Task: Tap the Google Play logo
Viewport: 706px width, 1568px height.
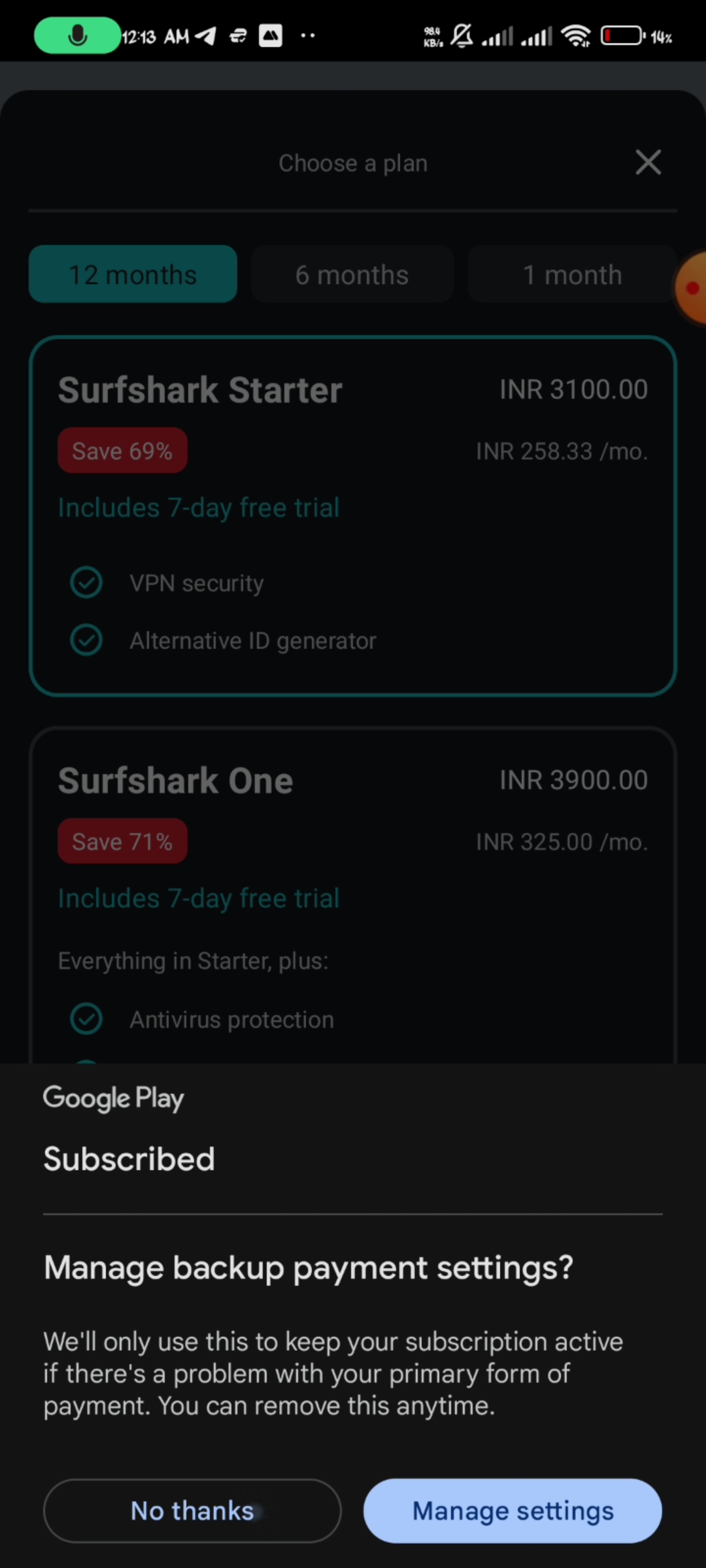Action: [113, 1098]
